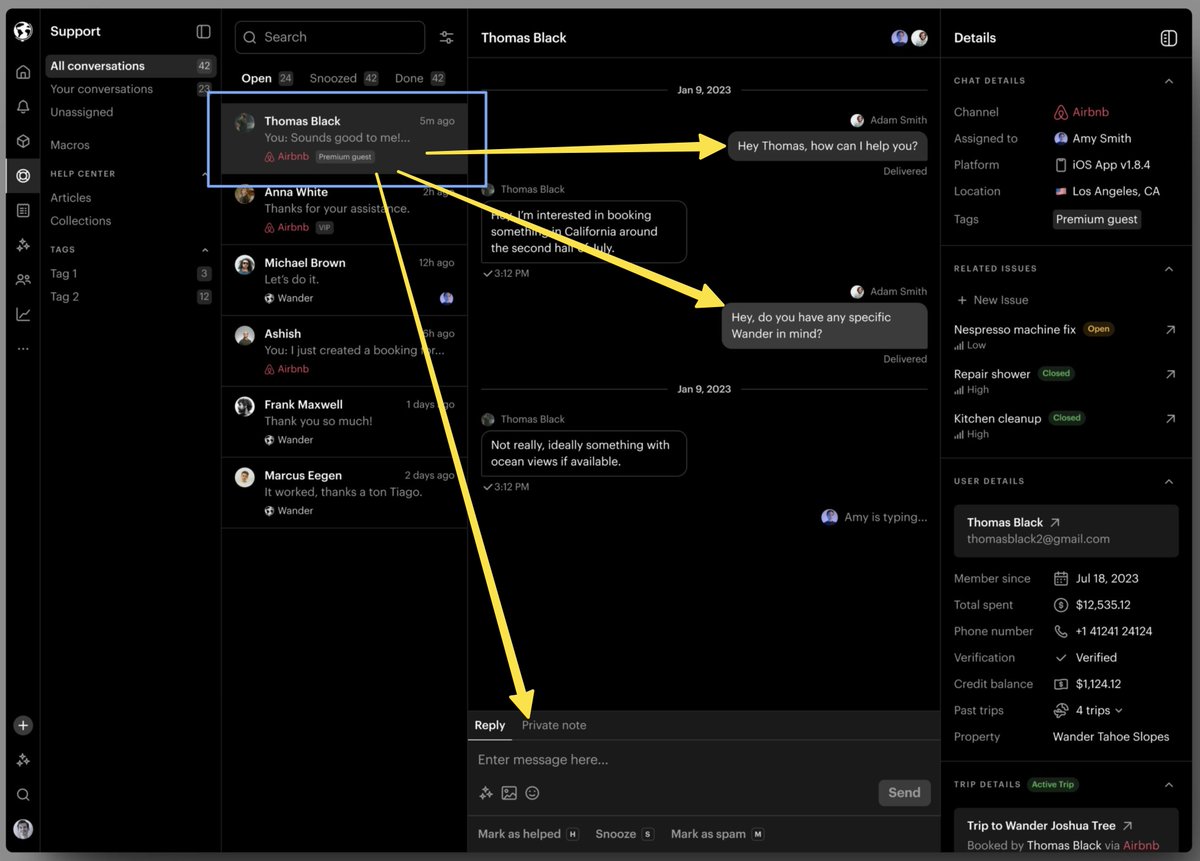The image size is (1200, 861).
Task: Open notifications bell in left rail
Action: (23, 107)
